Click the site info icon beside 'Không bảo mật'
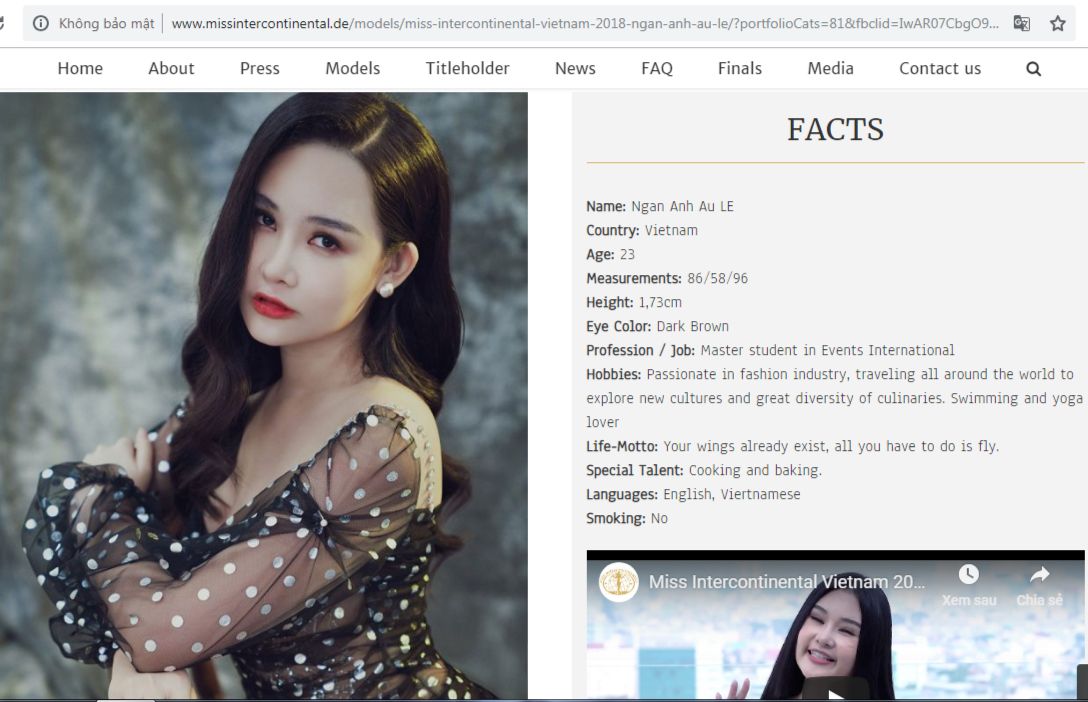 [x=41, y=23]
